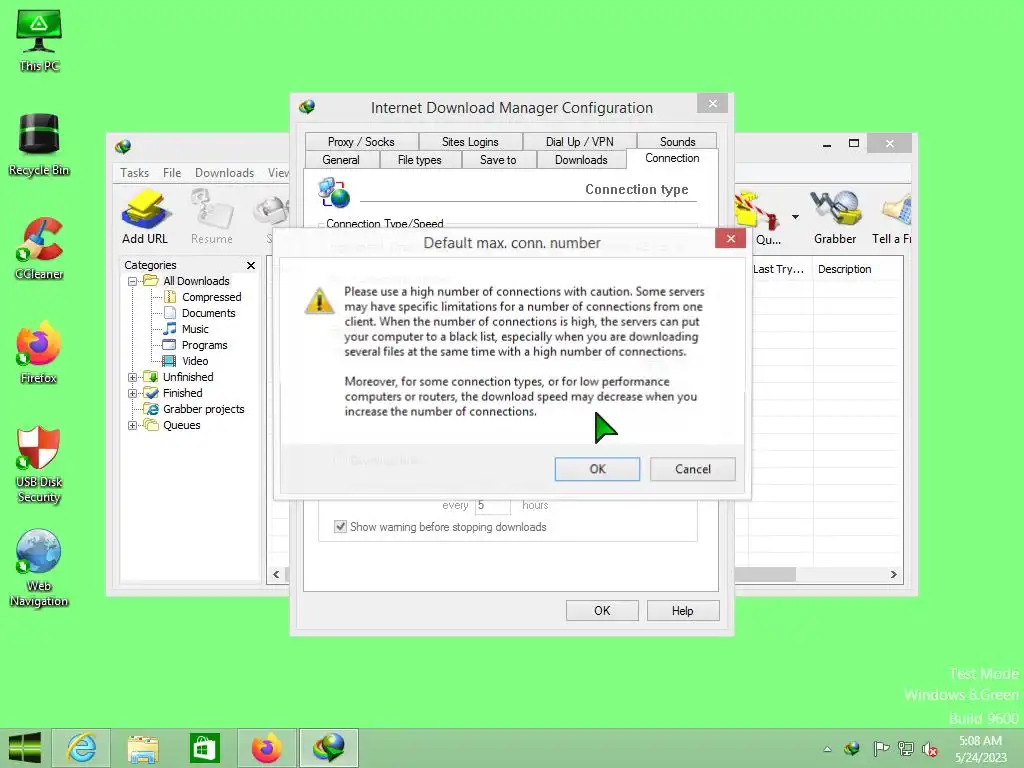Click the connection type globe icon

(334, 193)
